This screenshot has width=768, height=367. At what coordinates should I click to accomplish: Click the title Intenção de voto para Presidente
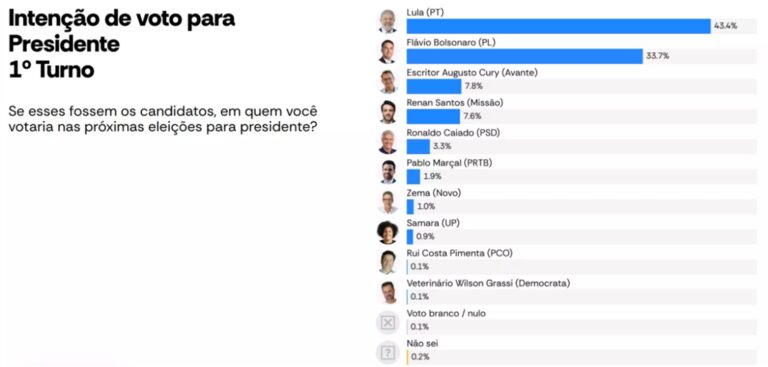pyautogui.click(x=121, y=31)
